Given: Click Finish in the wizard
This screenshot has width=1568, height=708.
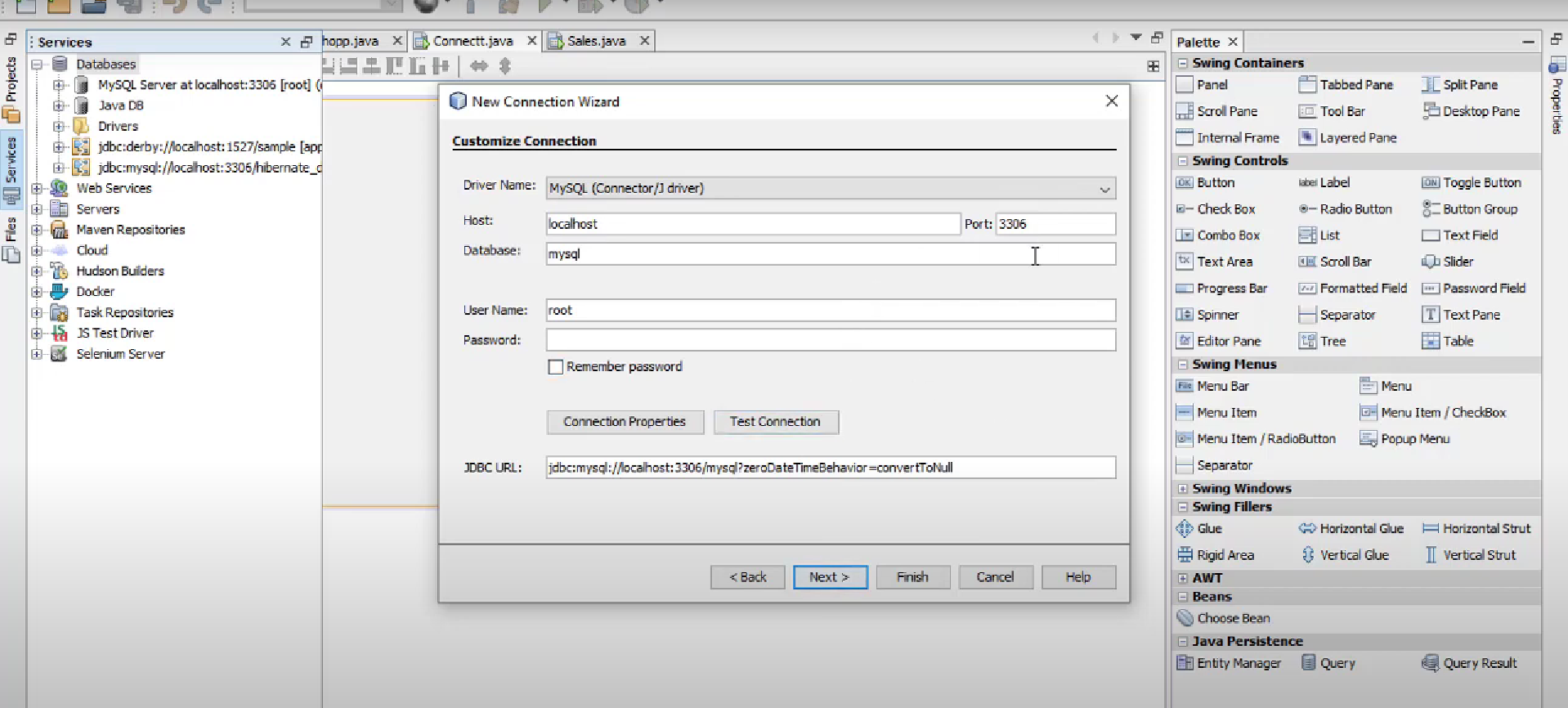Looking at the screenshot, I should [x=913, y=577].
